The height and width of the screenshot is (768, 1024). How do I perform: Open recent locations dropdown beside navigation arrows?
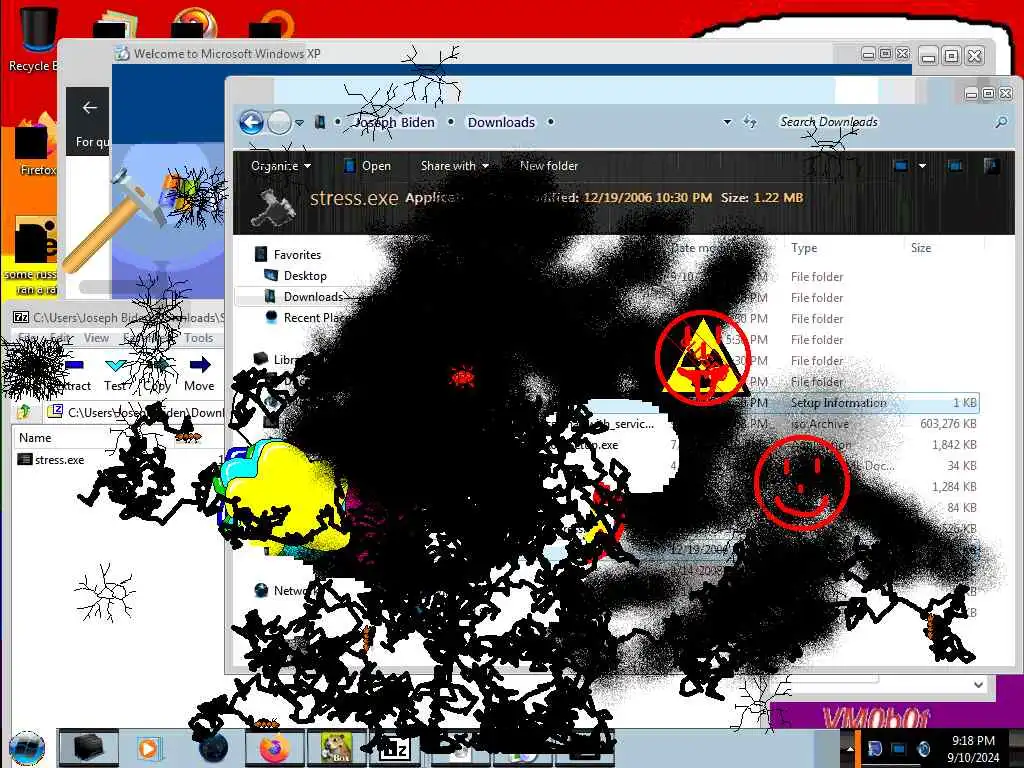click(x=299, y=123)
